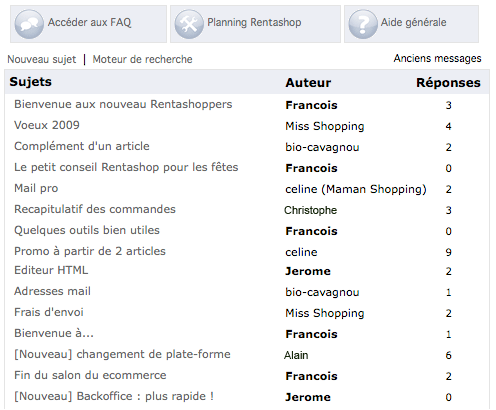
Task: Open [Nouveau] Backoffice : plus rapide ! topic
Action: (x=114, y=396)
